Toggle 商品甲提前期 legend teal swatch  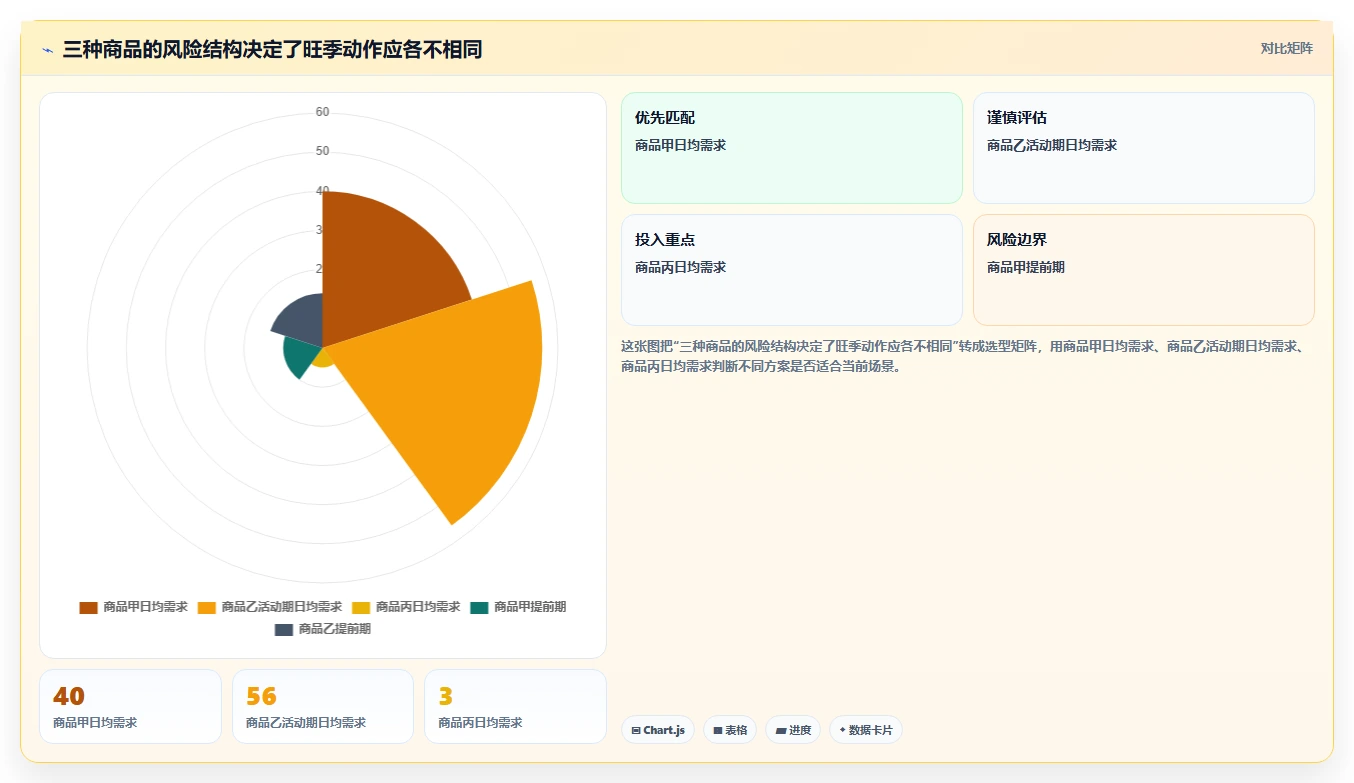tap(479, 607)
